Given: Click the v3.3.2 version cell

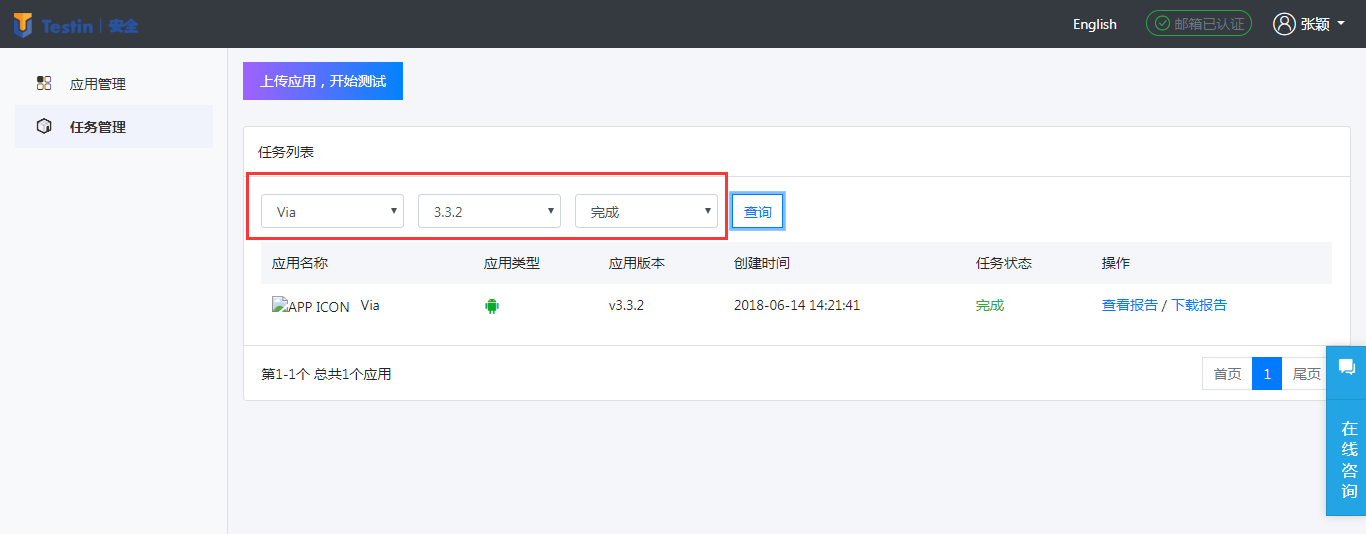Looking at the screenshot, I should pyautogui.click(x=626, y=305).
